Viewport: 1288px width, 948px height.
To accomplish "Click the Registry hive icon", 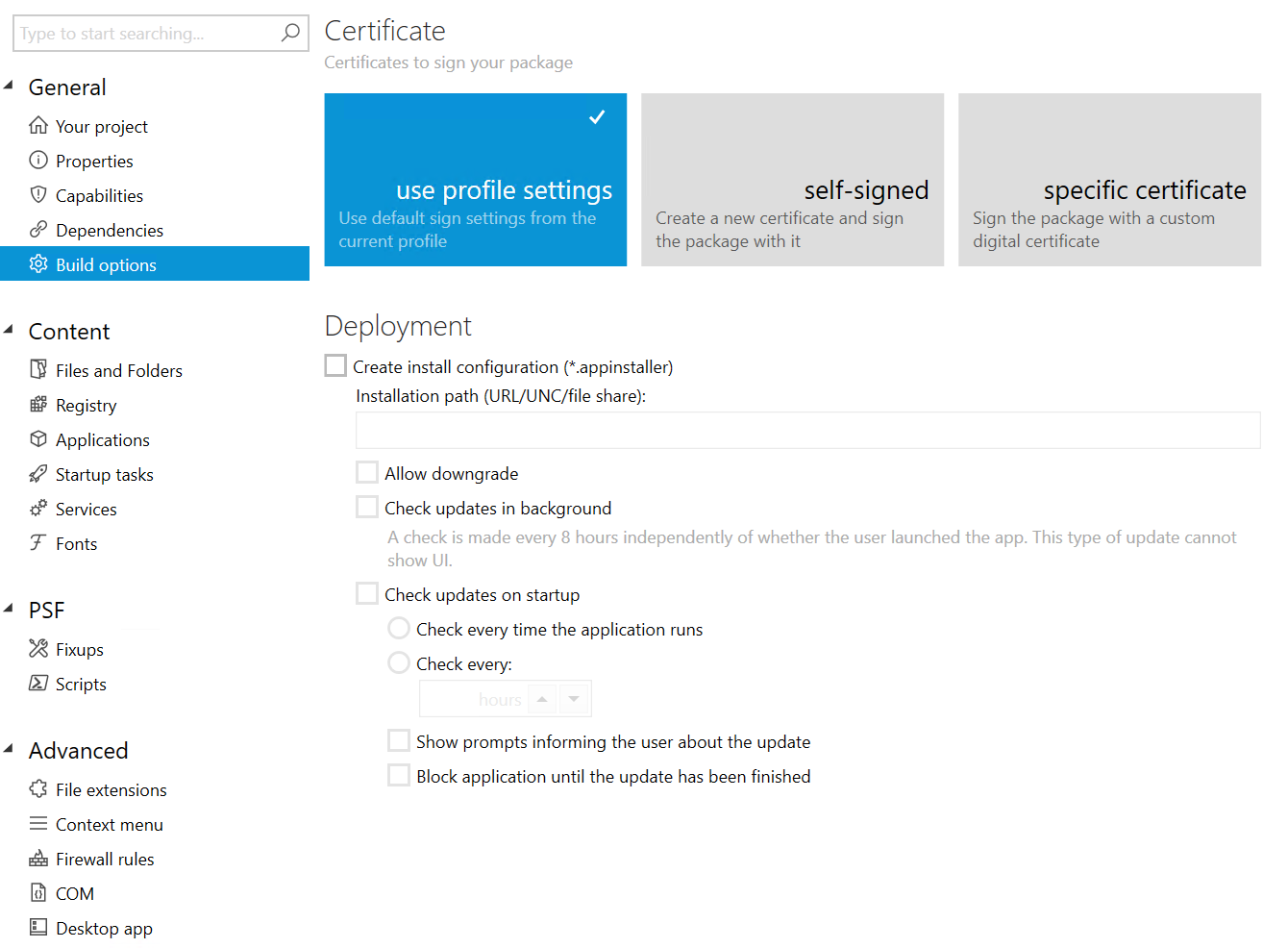I will point(37,405).
